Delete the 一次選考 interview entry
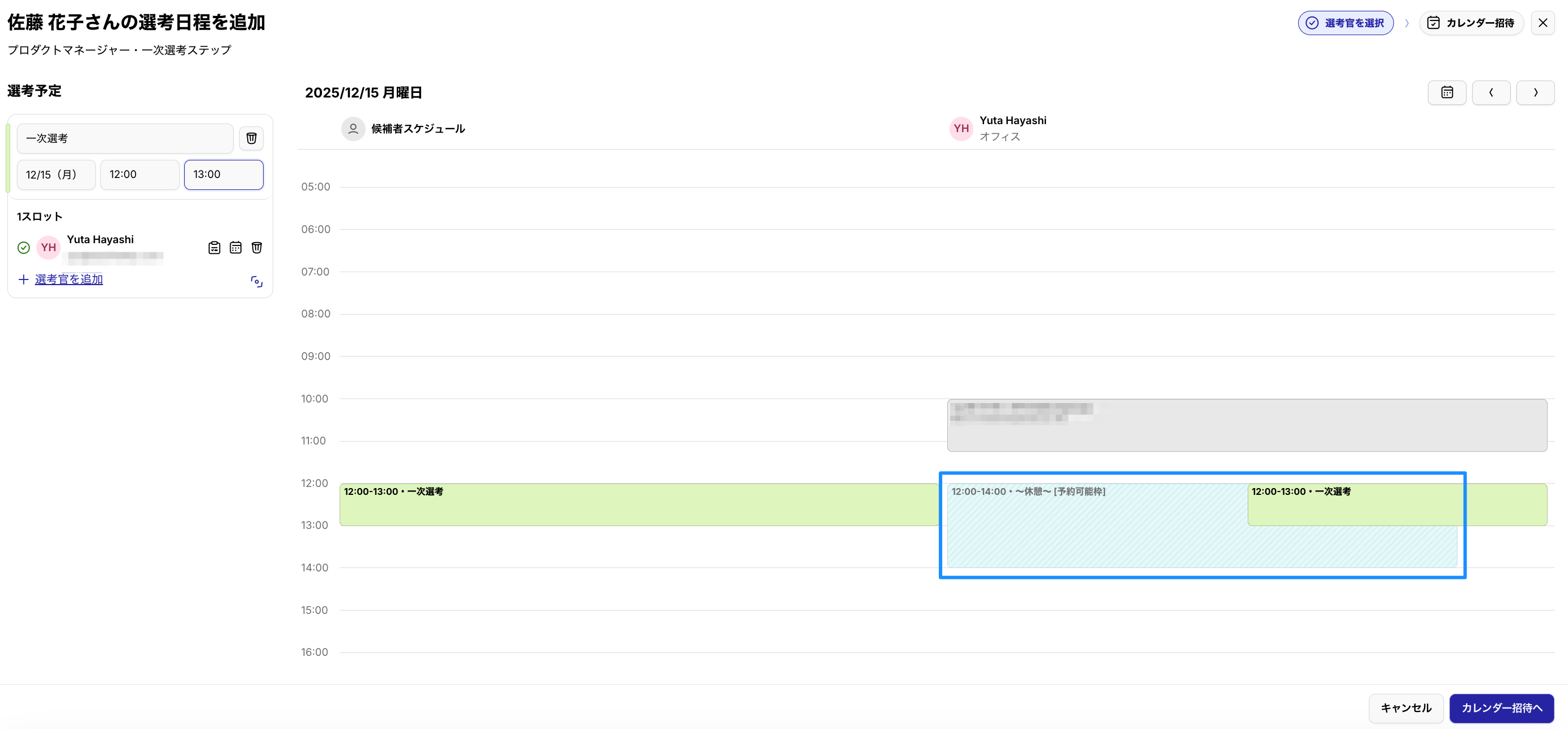Screen dimensions: 1568x729 (251, 138)
